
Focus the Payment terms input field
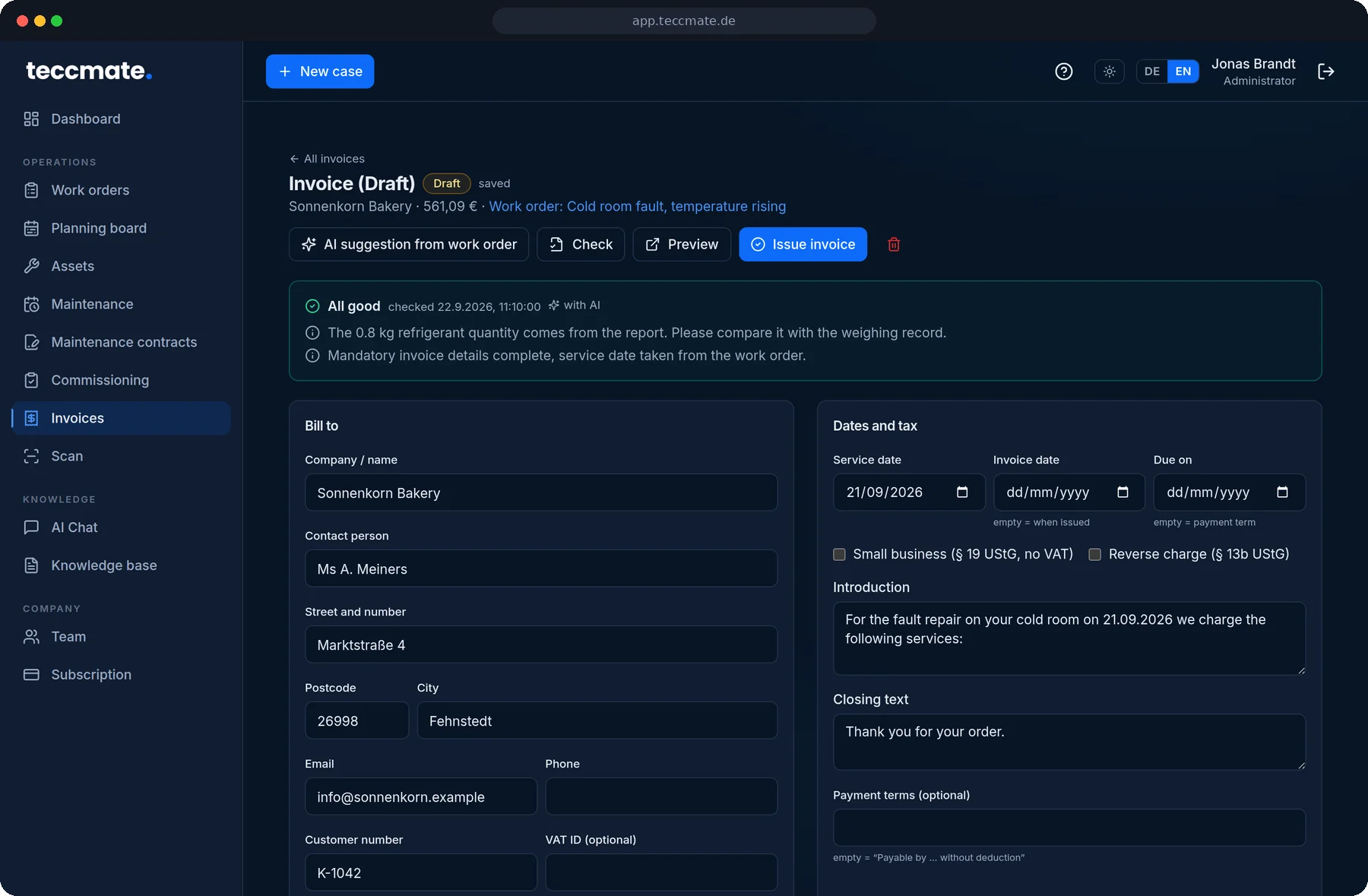click(x=1069, y=828)
